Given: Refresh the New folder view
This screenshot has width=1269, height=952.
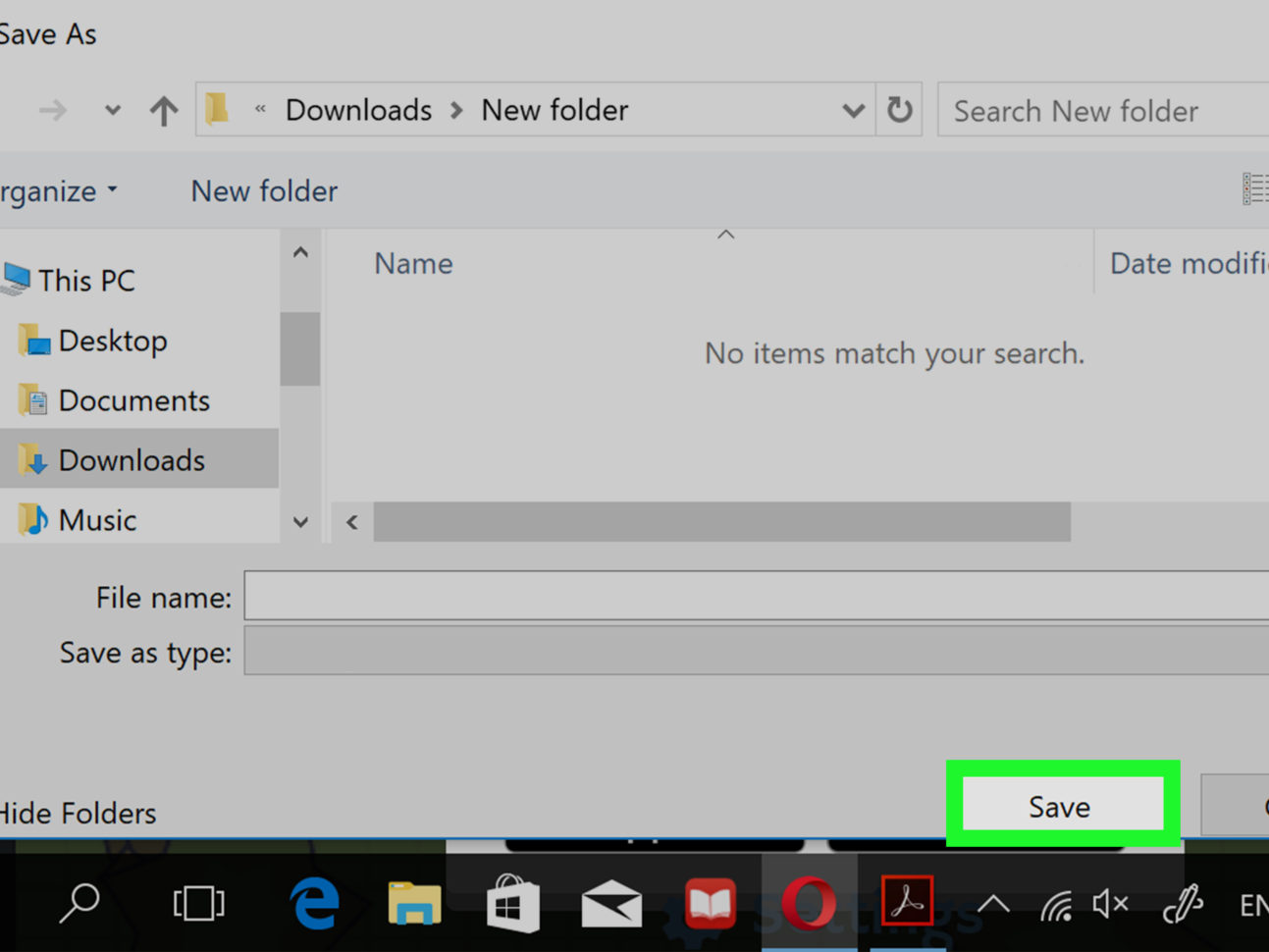Looking at the screenshot, I should point(899,110).
